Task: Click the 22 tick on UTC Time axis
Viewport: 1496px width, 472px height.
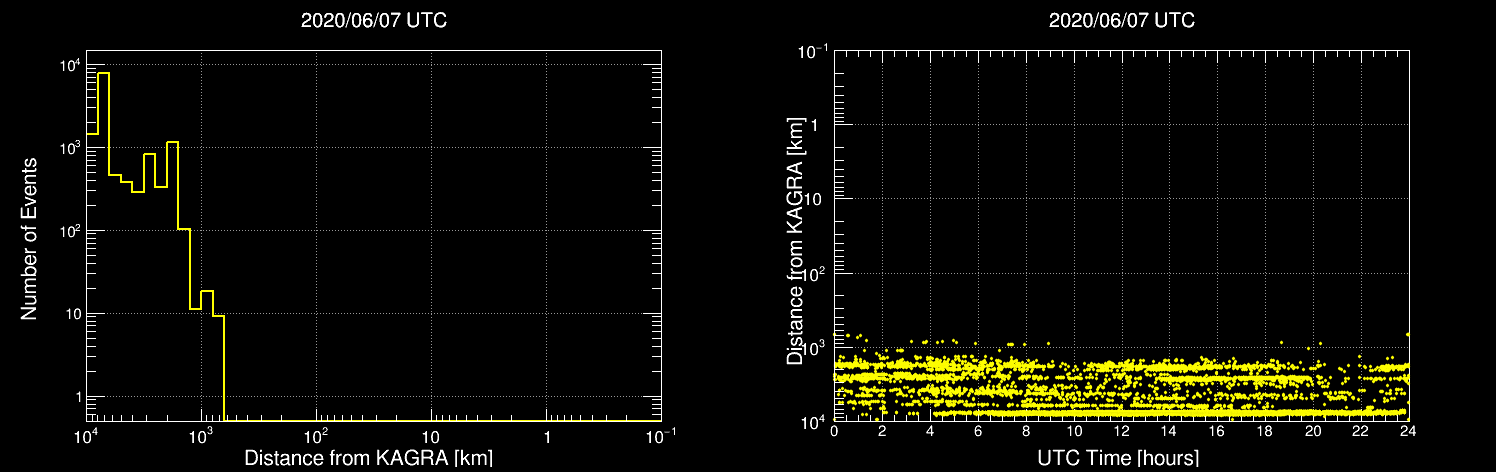Action: click(x=1361, y=430)
